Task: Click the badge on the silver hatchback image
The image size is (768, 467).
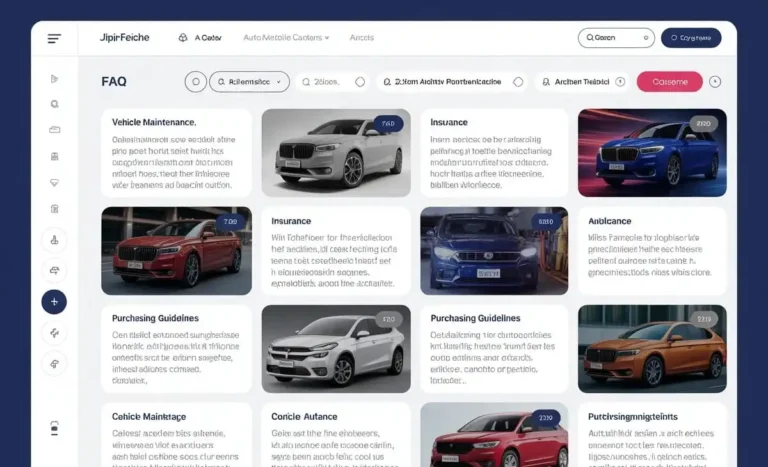Action: tap(388, 319)
